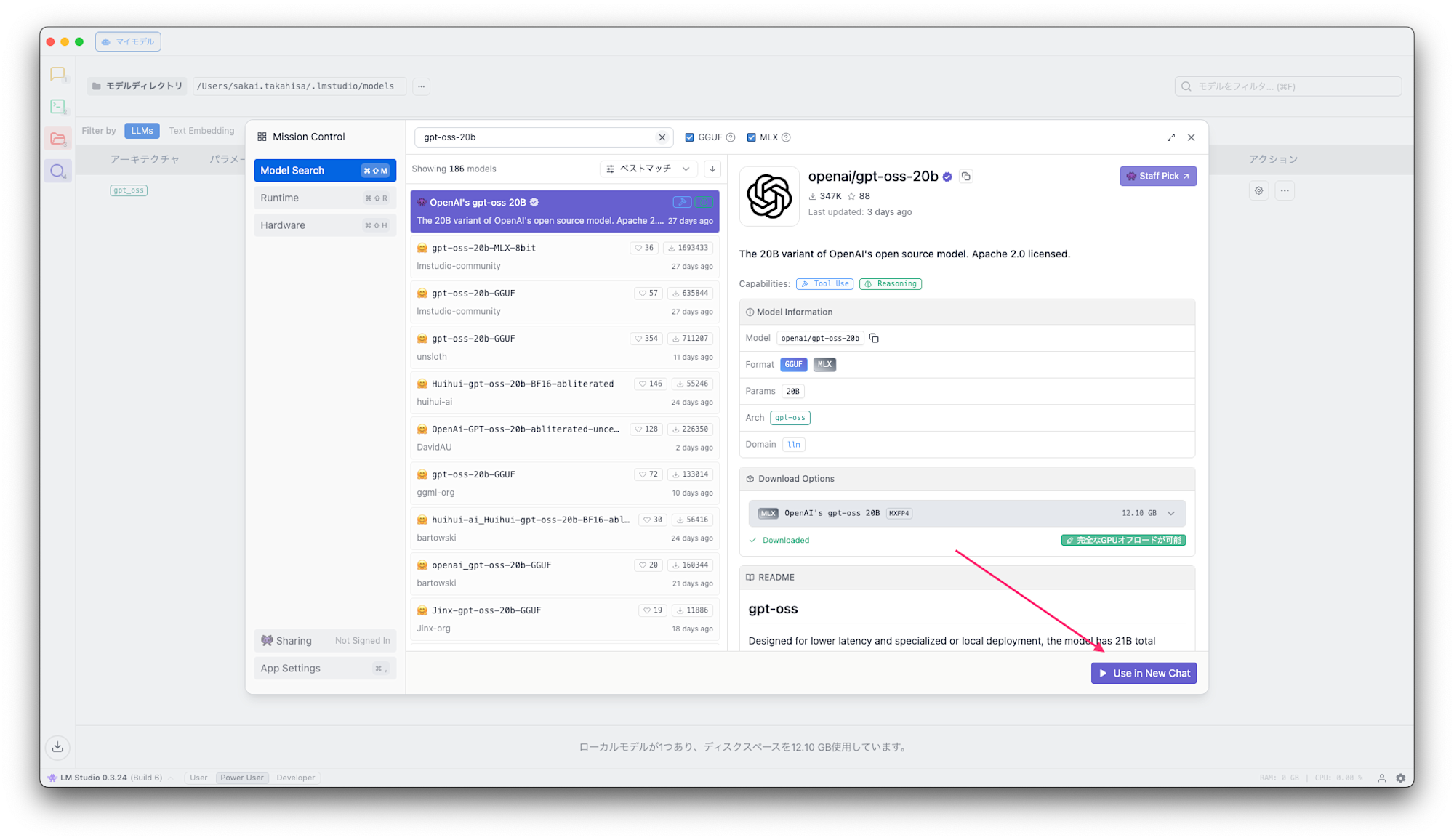Select ggml-org gpt-oss-20b-GGUF result
The height and width of the screenshot is (840, 1454).
point(565,483)
